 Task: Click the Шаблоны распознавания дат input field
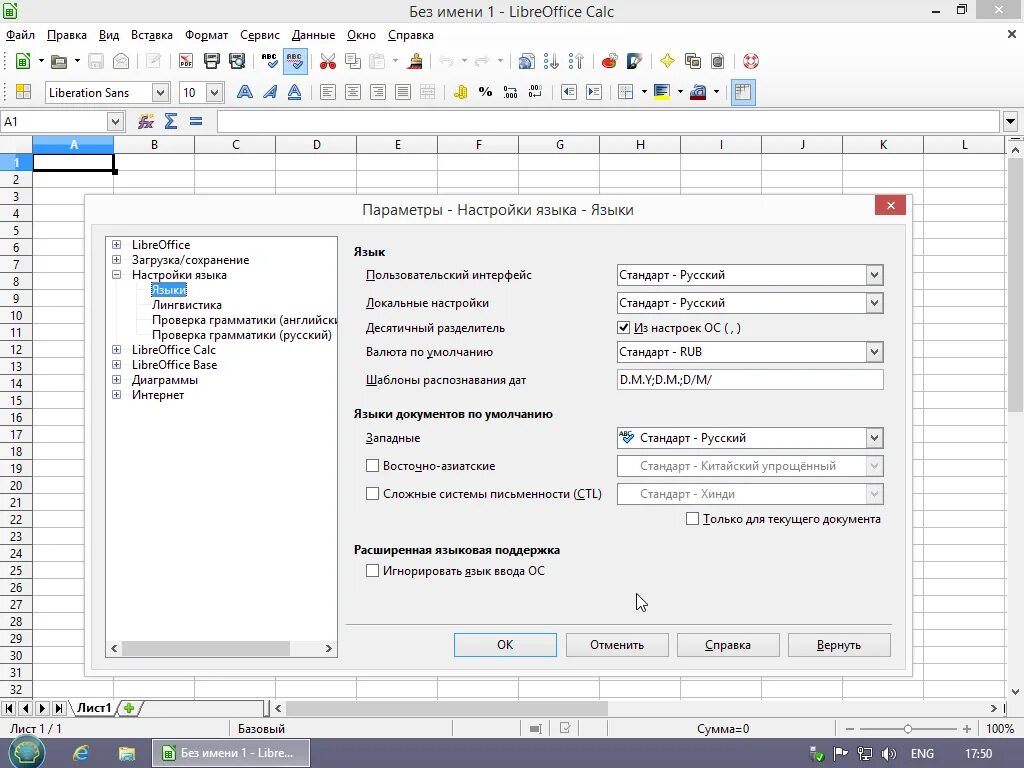point(750,379)
